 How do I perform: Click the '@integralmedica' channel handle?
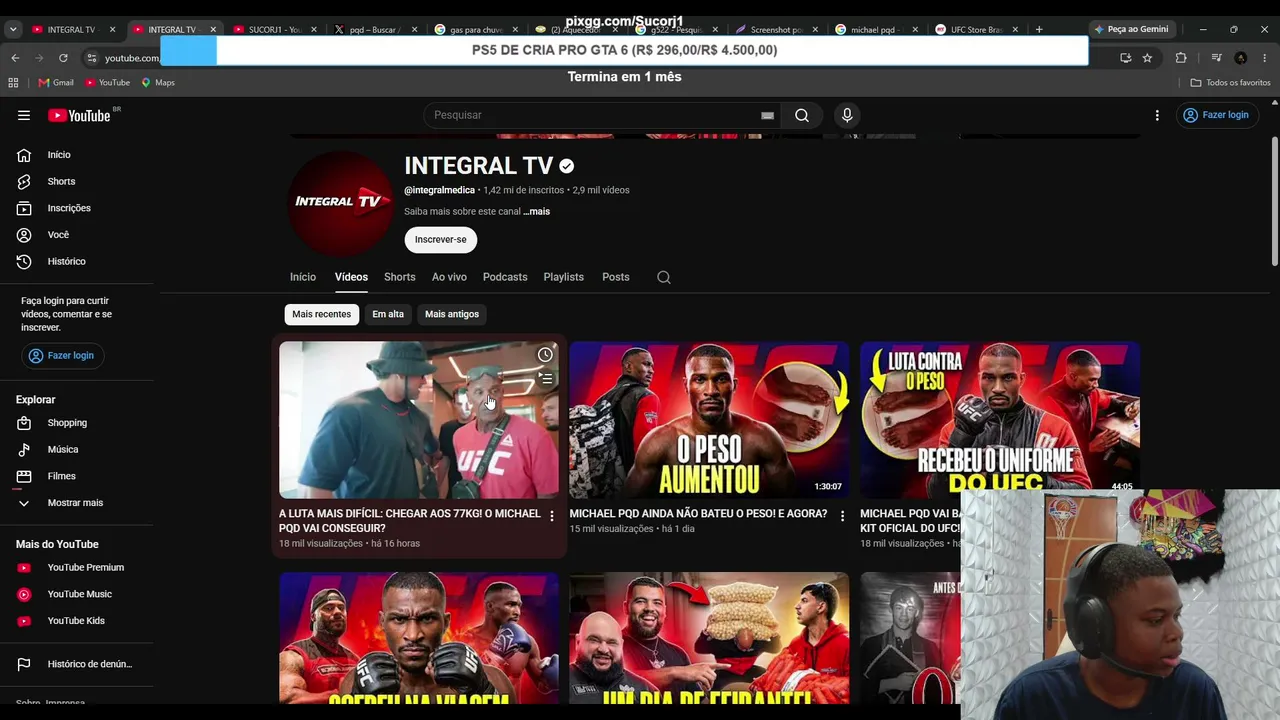click(439, 190)
